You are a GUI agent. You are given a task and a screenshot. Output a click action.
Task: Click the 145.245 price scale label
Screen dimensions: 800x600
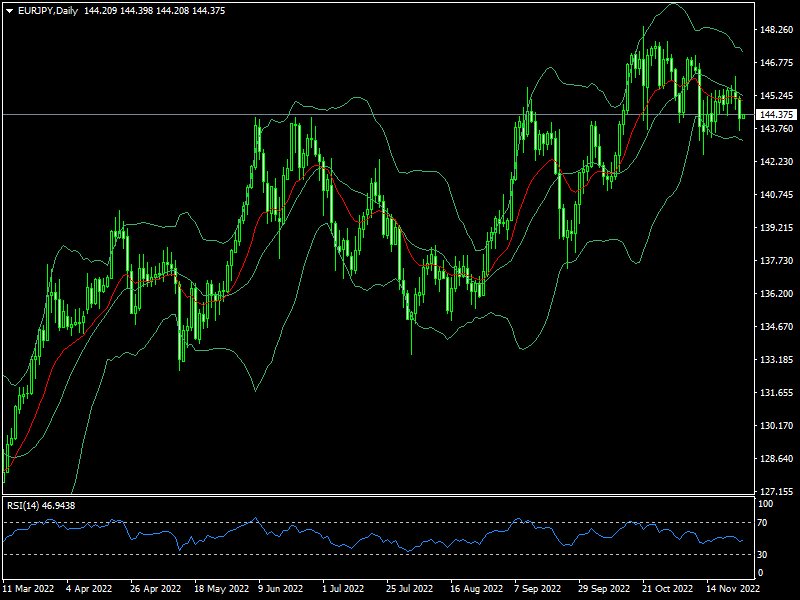[x=777, y=96]
